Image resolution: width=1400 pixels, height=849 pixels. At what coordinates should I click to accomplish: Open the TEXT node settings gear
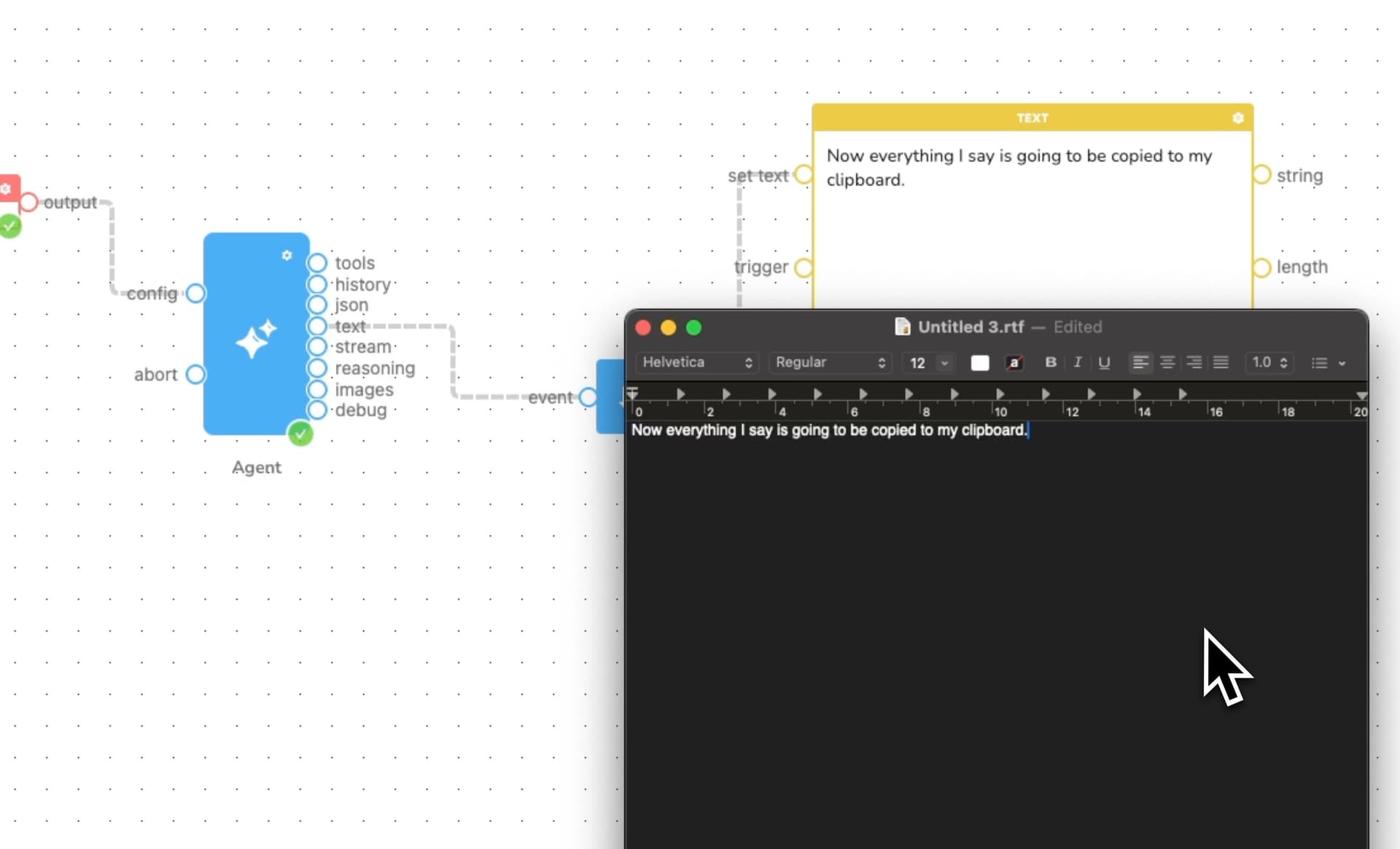[x=1237, y=118]
